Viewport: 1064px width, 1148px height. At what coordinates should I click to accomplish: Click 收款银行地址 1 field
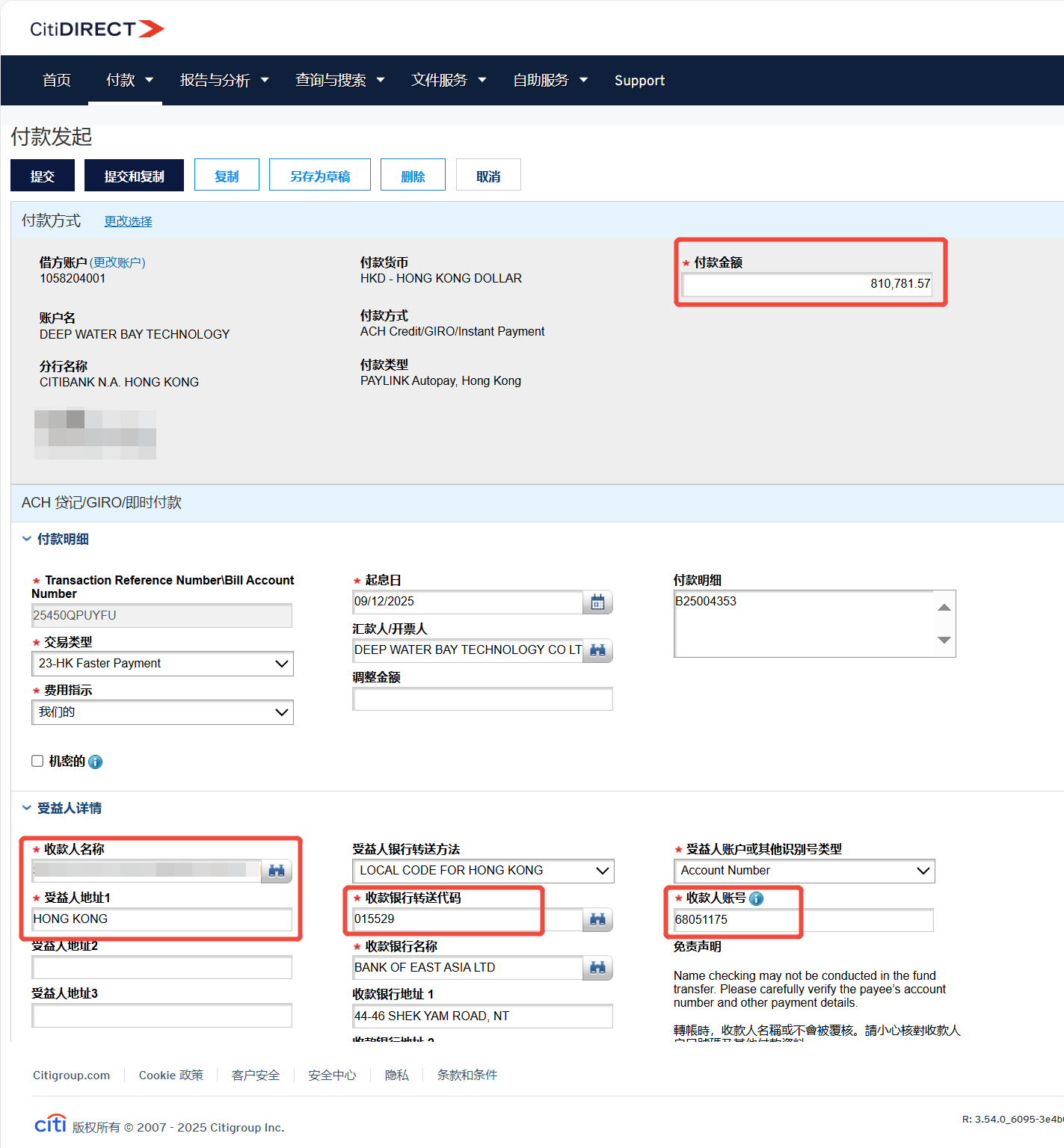[x=483, y=1016]
